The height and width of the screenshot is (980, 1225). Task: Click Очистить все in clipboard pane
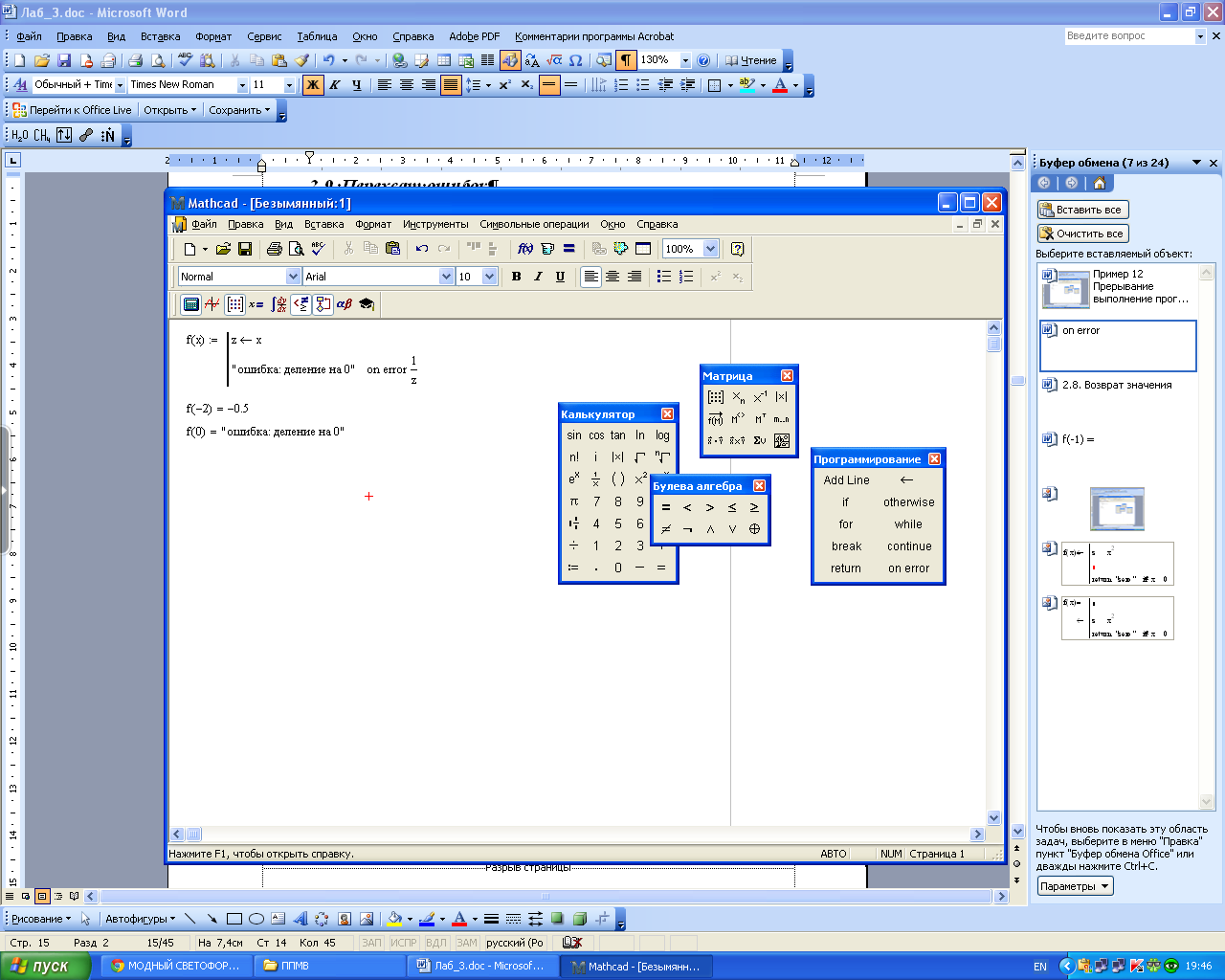1083,234
